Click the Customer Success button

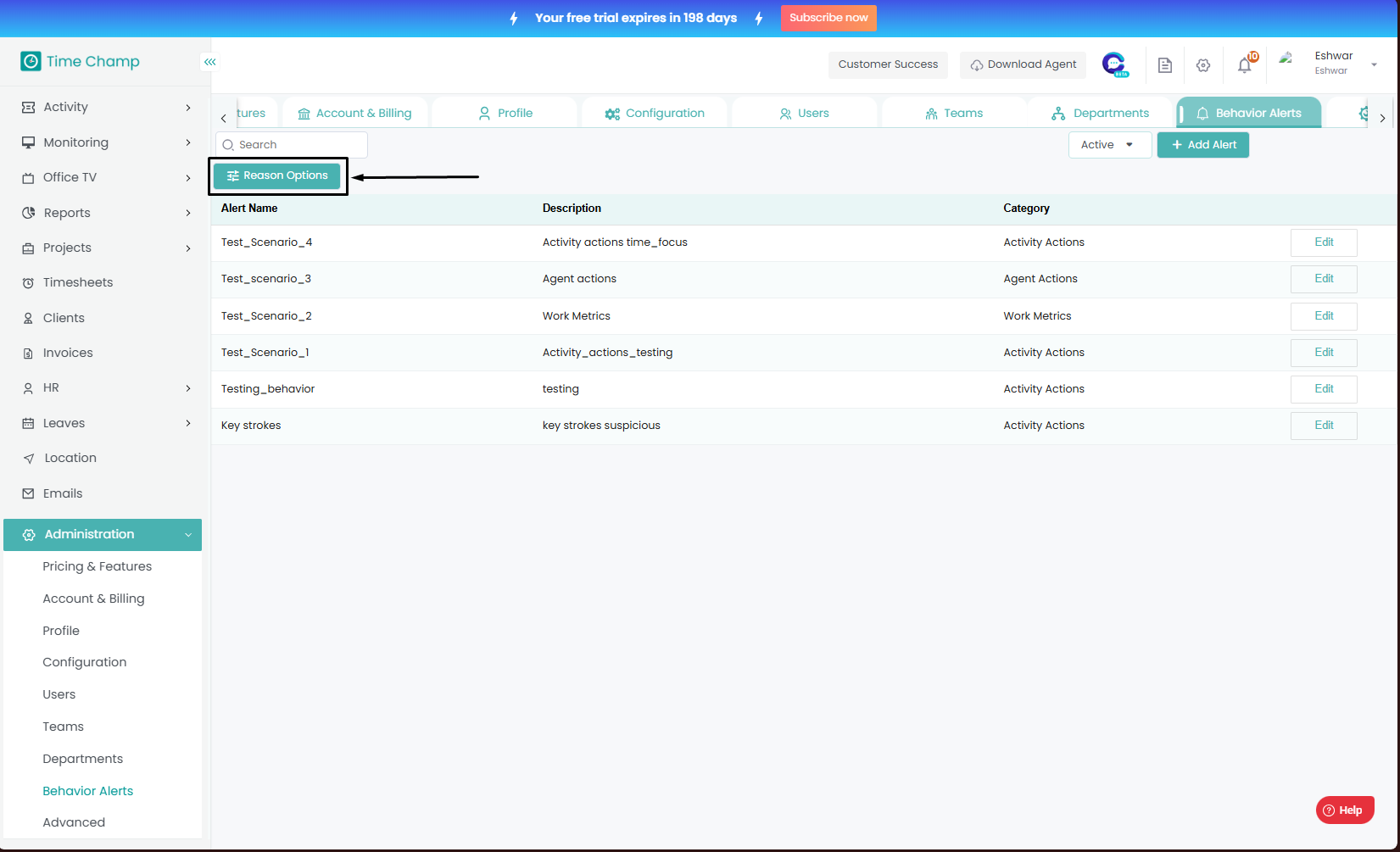click(888, 64)
